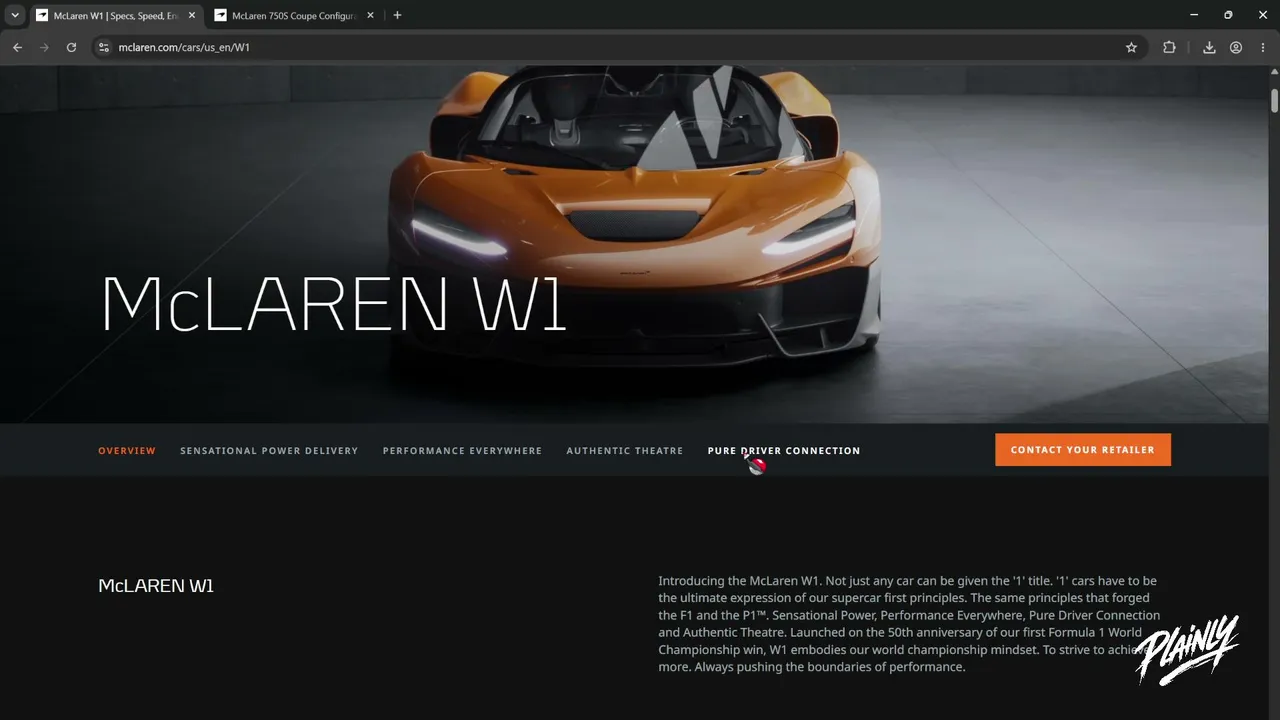Select the Overview section link

click(127, 451)
